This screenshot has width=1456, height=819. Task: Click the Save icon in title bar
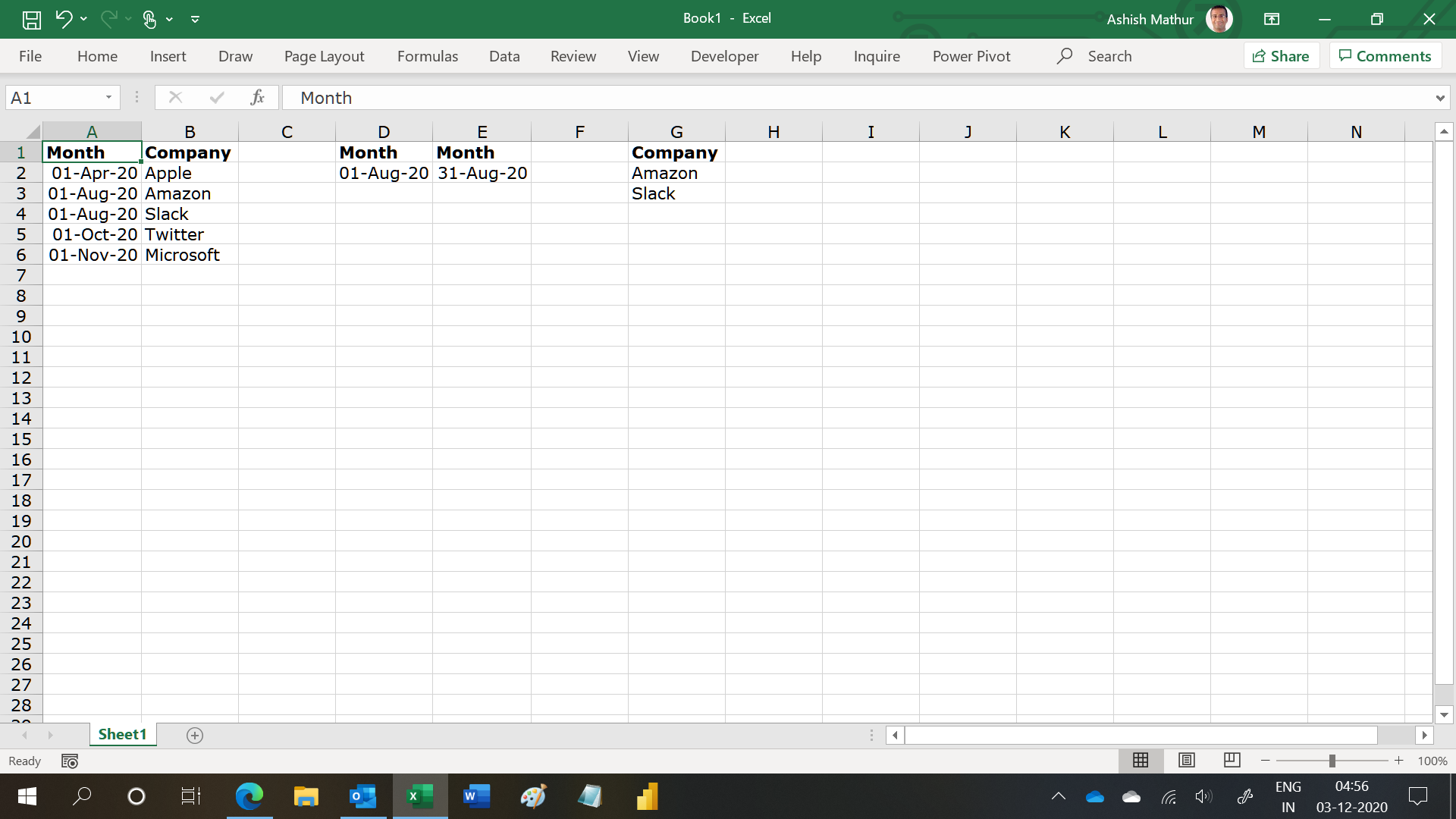pyautogui.click(x=31, y=19)
